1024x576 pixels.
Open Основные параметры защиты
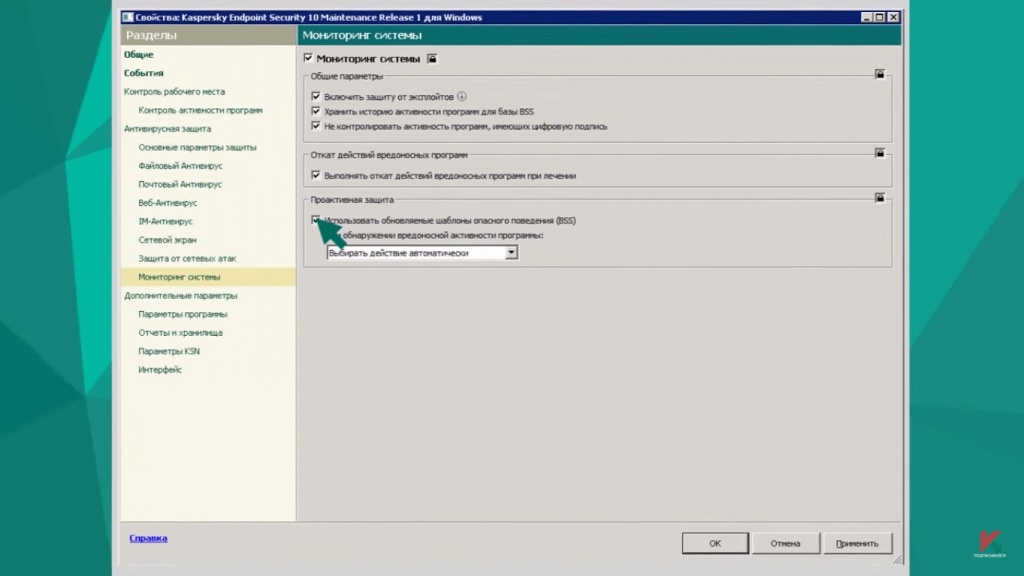point(197,148)
